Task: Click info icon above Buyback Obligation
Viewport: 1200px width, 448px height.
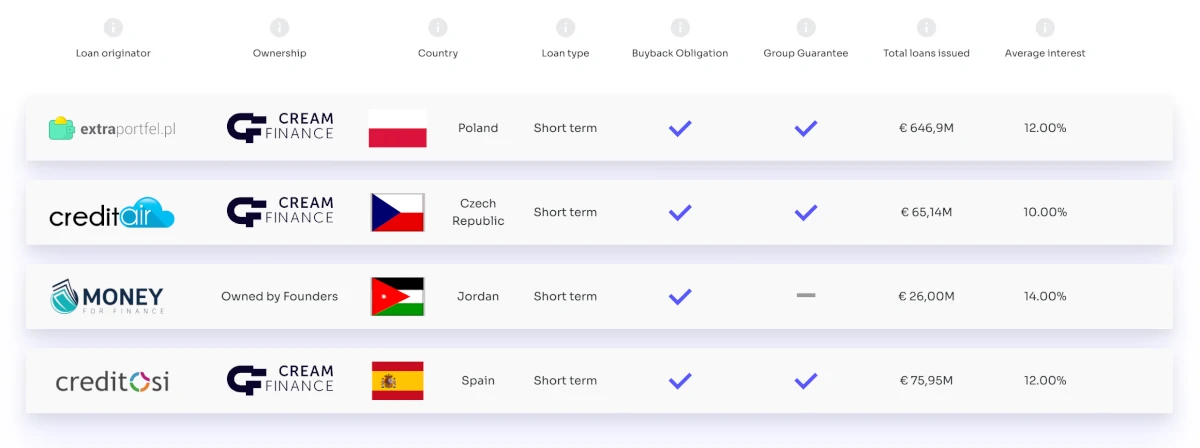Action: click(x=680, y=27)
